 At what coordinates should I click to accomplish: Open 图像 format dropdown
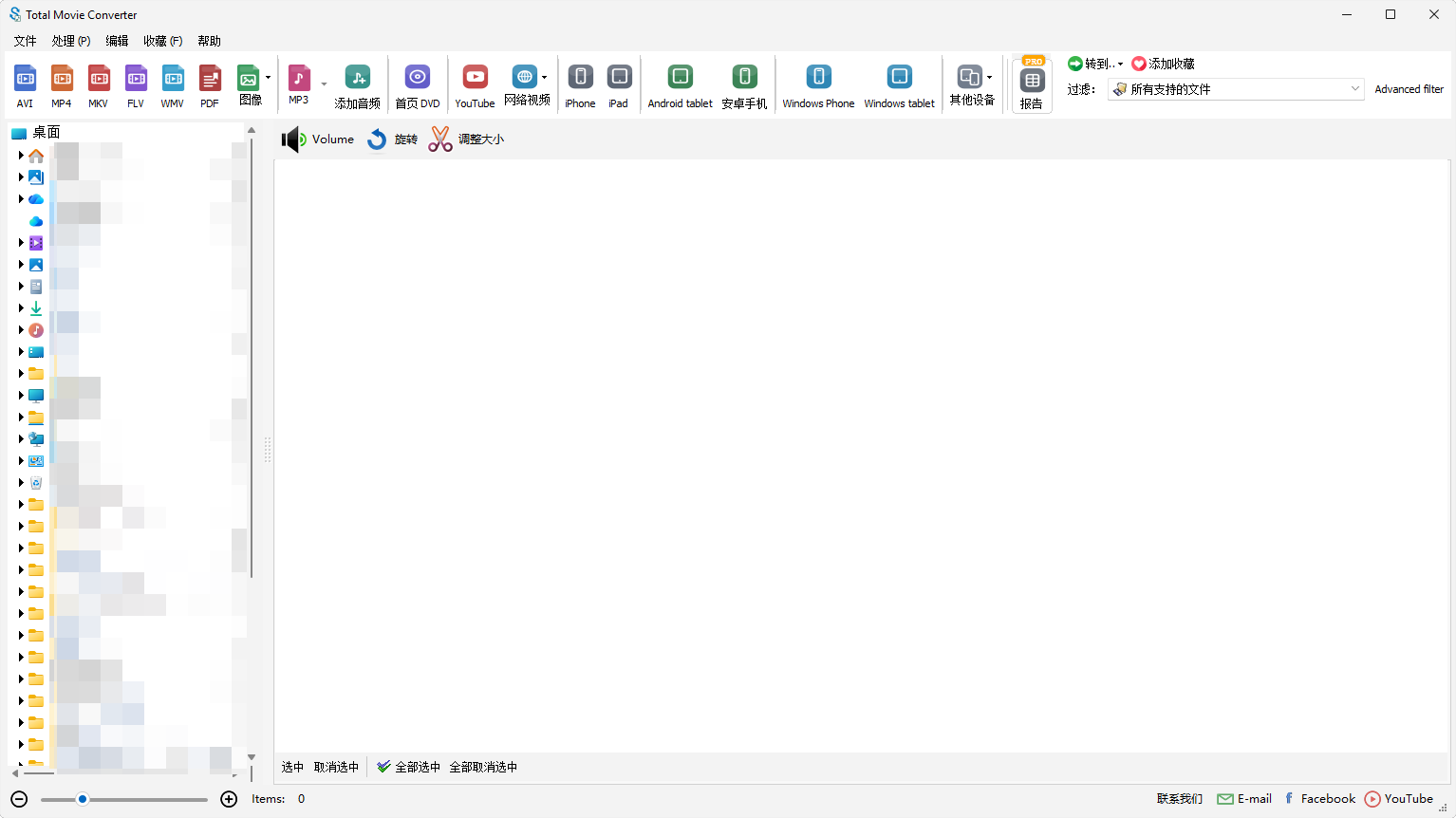coord(268,78)
